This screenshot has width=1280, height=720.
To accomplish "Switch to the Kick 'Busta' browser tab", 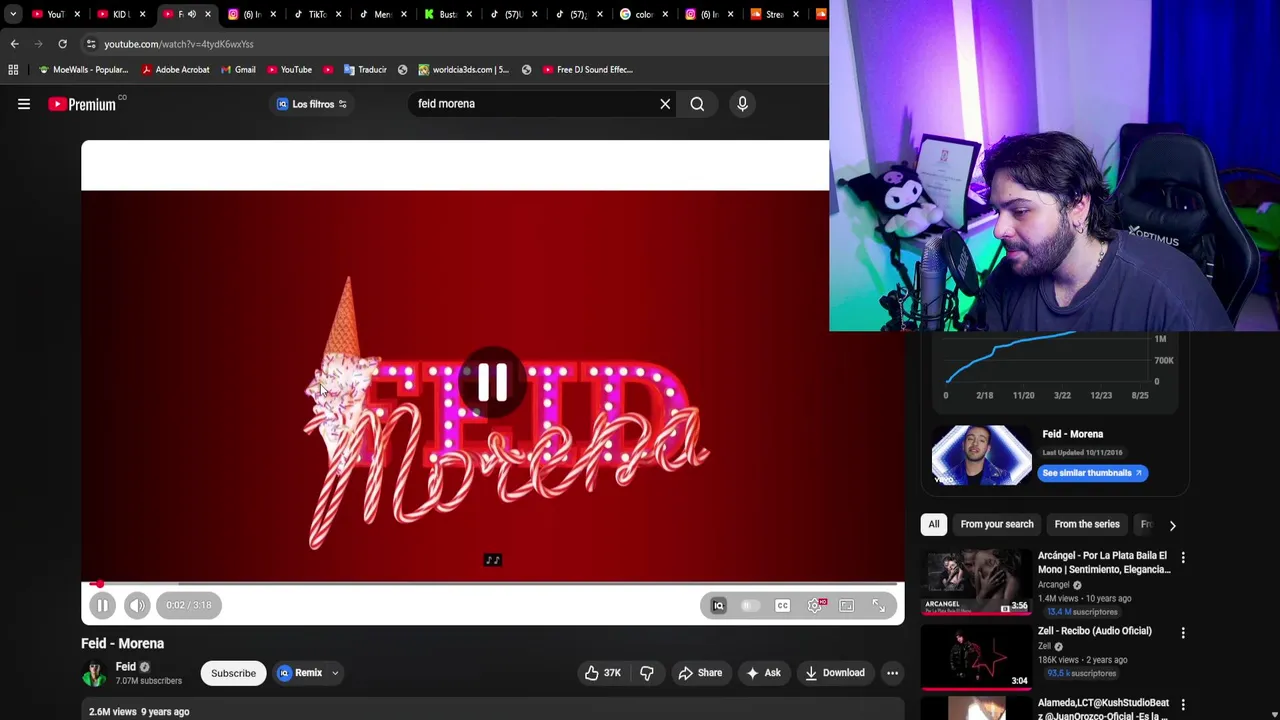I will 447,14.
